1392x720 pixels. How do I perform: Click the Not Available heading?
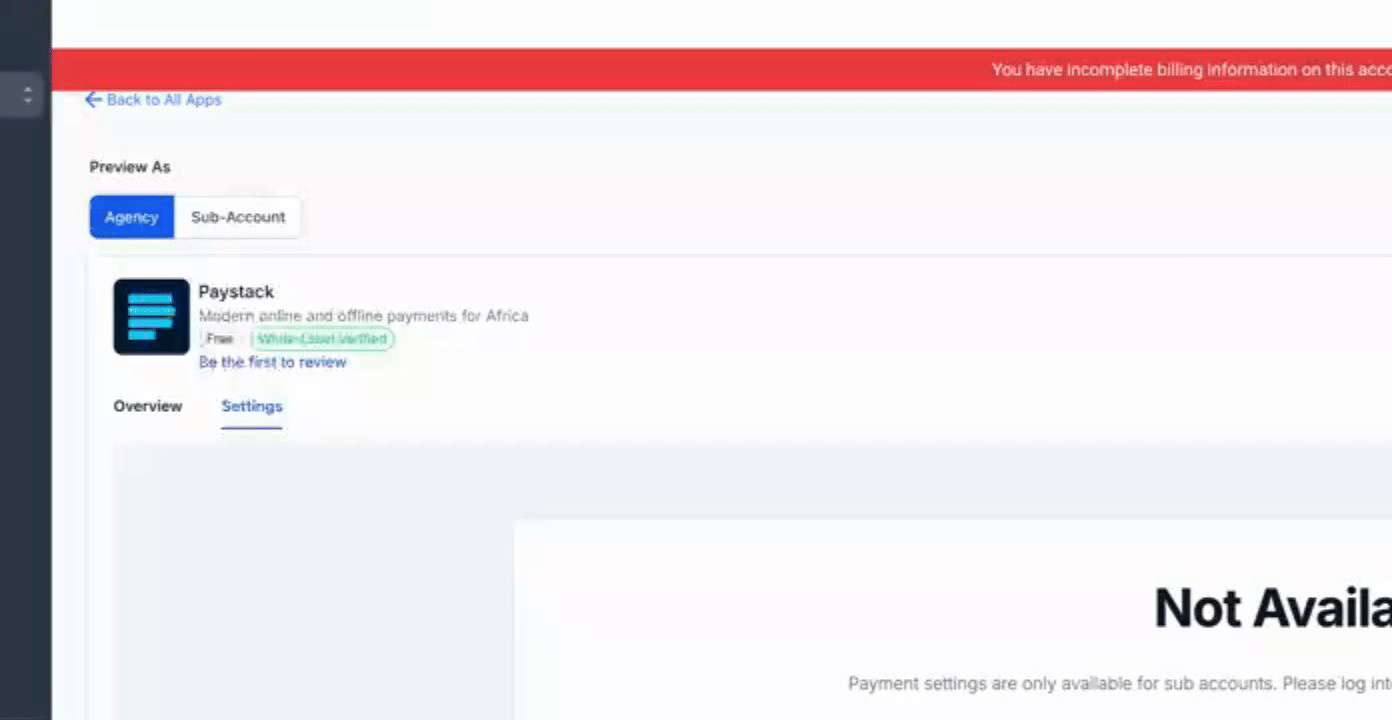[x=1273, y=608]
